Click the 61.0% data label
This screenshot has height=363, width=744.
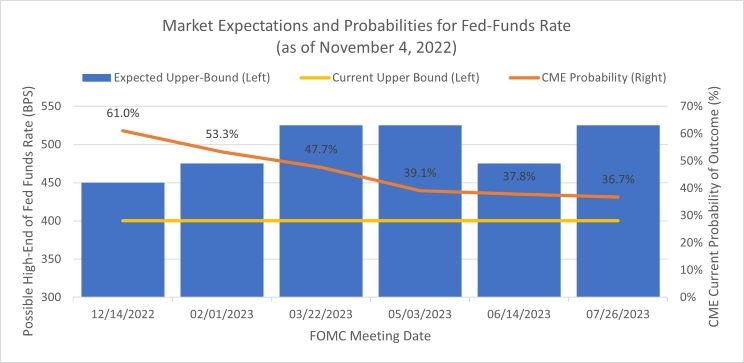coord(123,113)
